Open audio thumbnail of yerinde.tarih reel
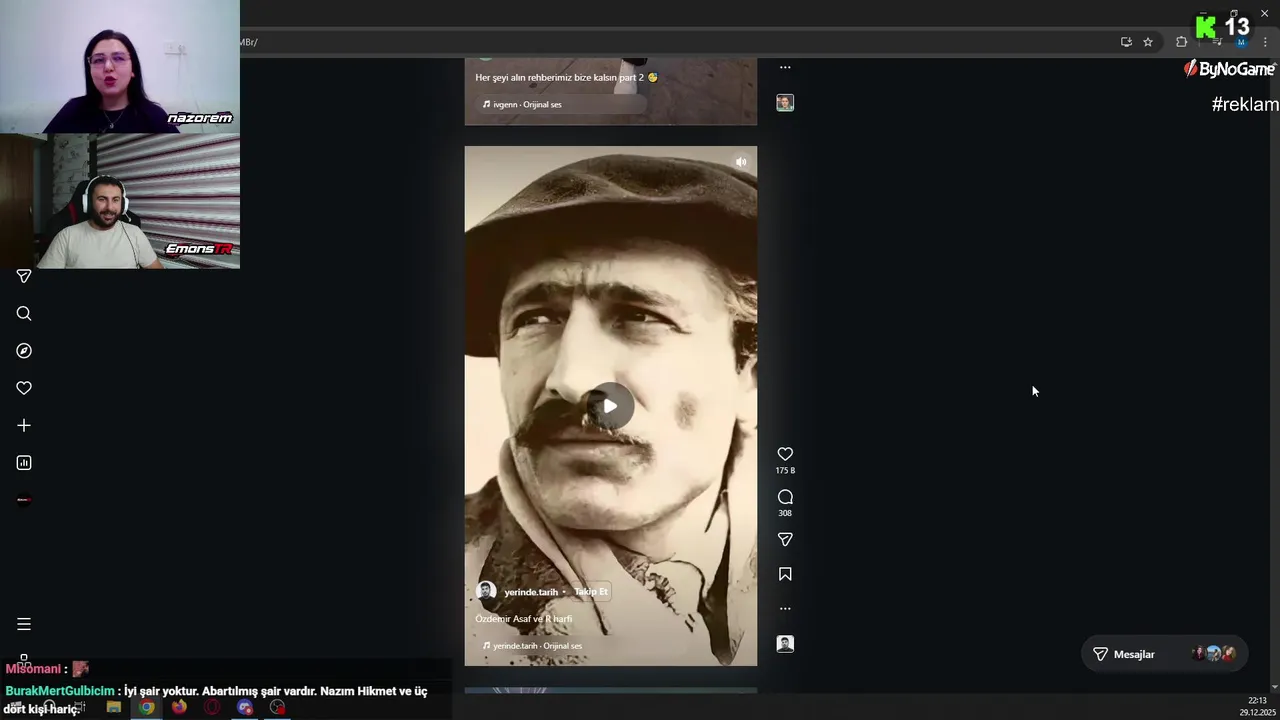Screen dimensions: 1280x720 [x=785, y=644]
